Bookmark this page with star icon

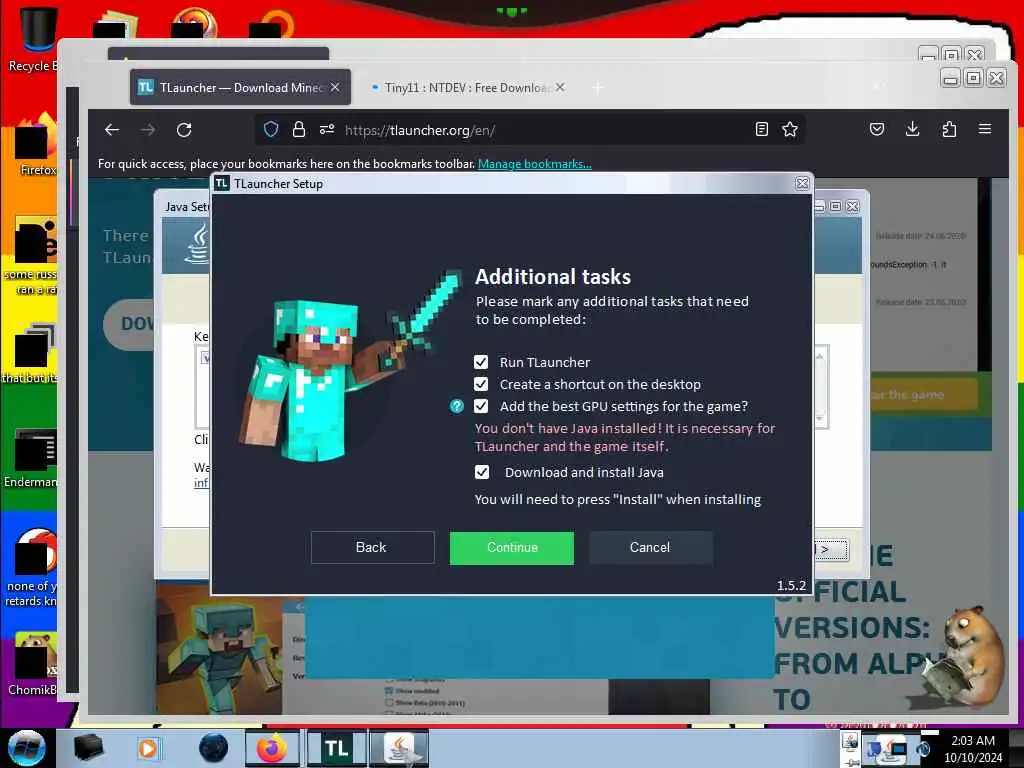click(x=790, y=129)
